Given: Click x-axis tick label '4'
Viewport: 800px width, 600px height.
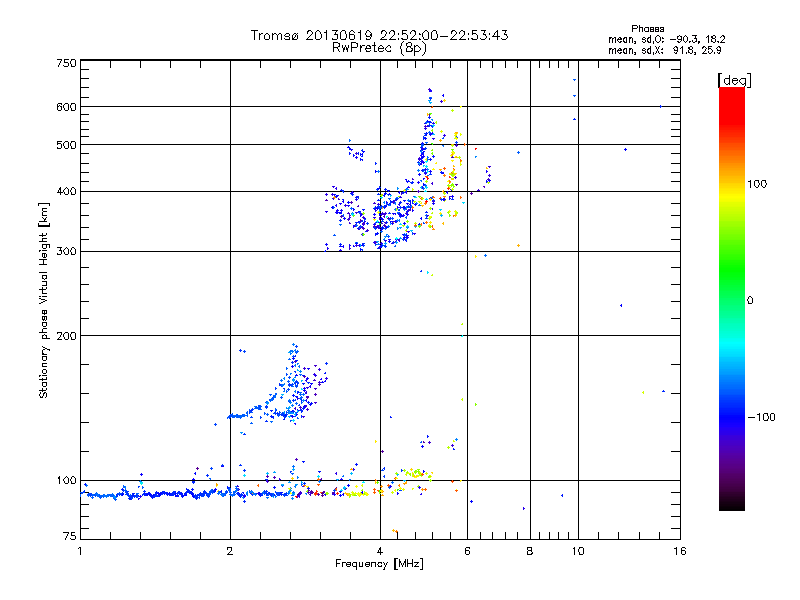Looking at the screenshot, I should (380, 551).
